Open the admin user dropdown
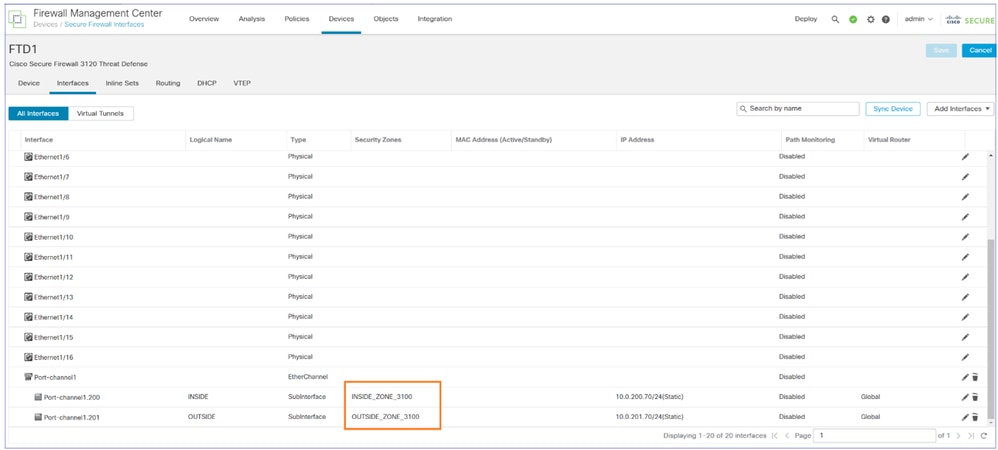The width and height of the screenshot is (998, 450). [x=918, y=19]
